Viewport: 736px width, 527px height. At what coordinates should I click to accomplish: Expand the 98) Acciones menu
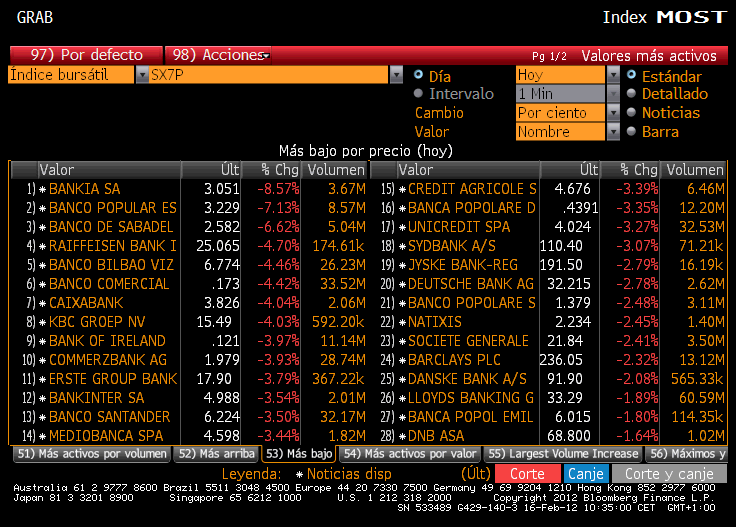tap(218, 55)
